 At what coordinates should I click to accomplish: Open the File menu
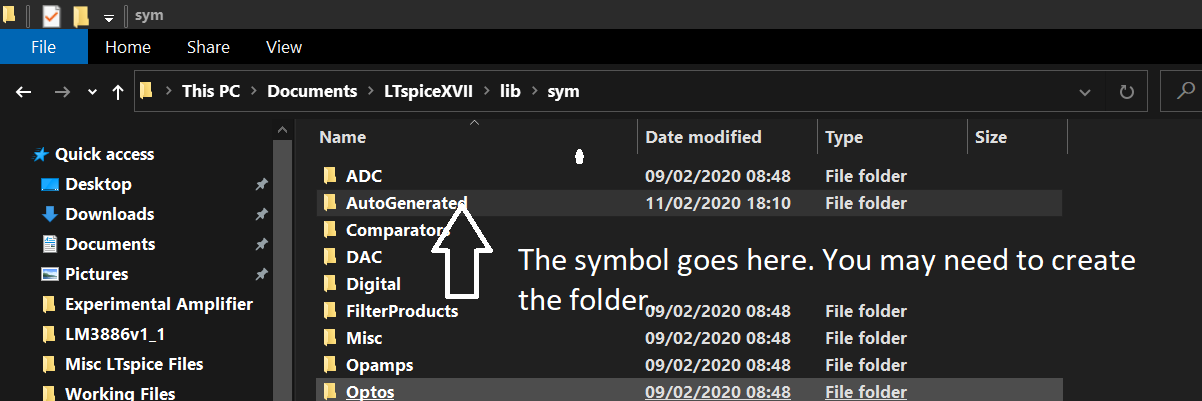[43, 47]
